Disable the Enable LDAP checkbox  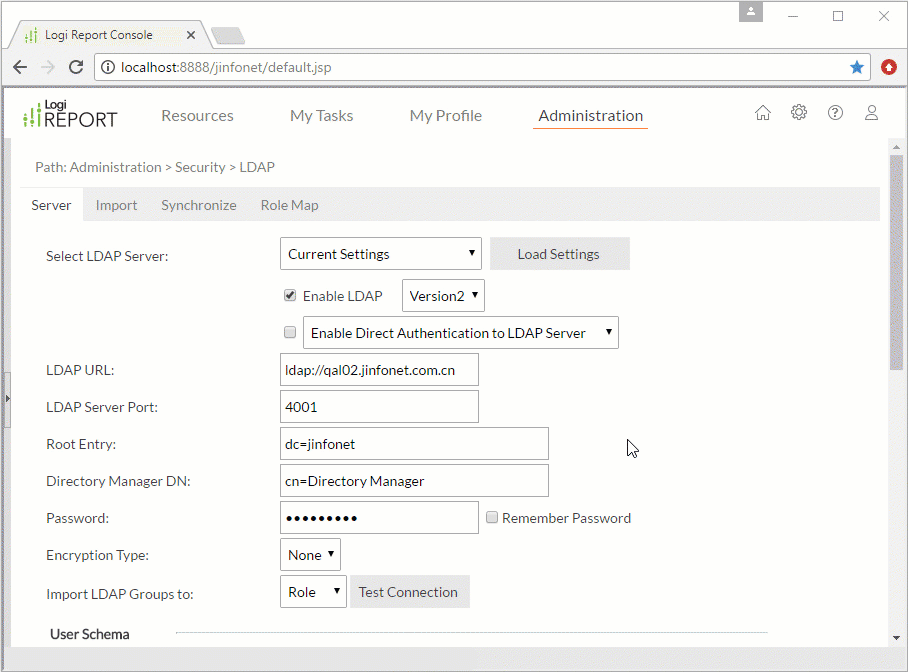coord(290,295)
